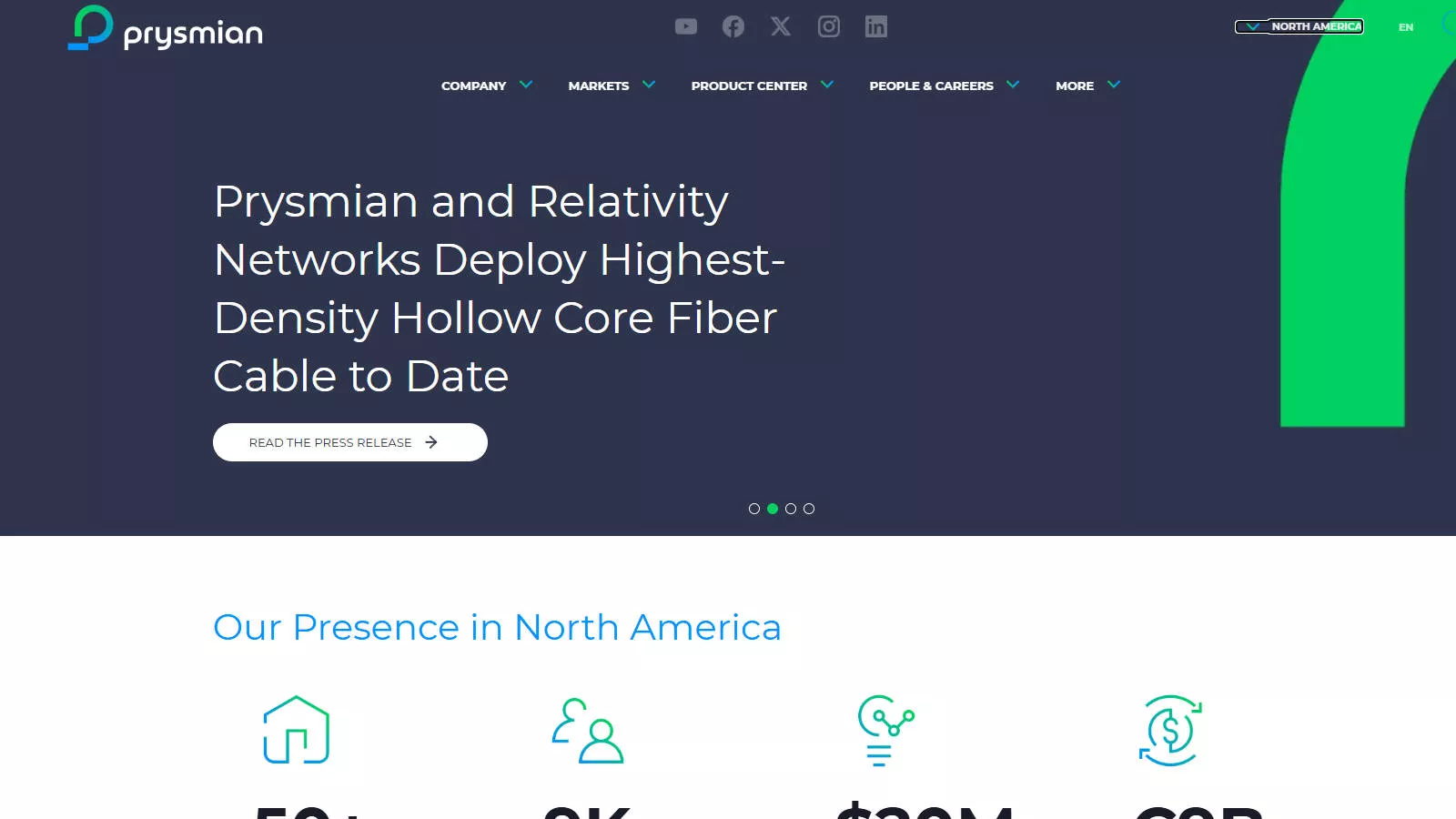Image resolution: width=1456 pixels, height=819 pixels.
Task: Click the dollar circulation icon
Action: click(x=1170, y=730)
